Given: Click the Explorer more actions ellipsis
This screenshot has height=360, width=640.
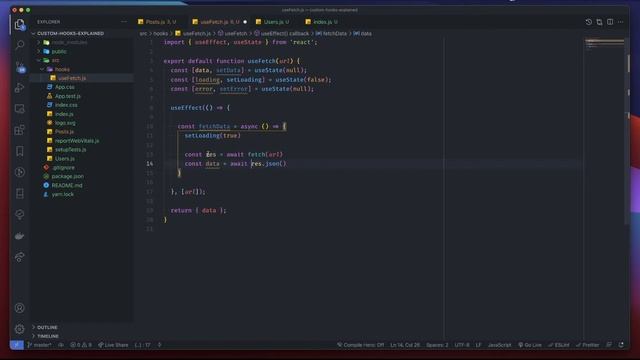Looking at the screenshot, I should (124, 22).
